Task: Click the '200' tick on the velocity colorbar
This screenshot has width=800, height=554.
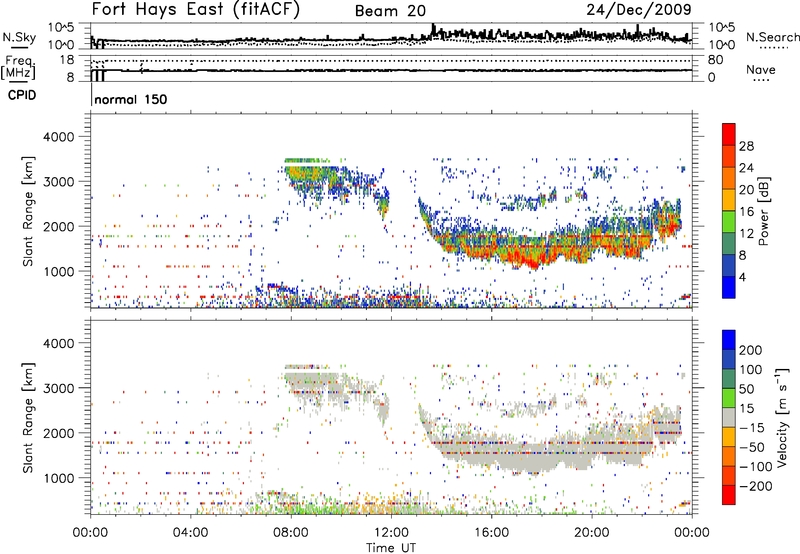Action: pos(751,350)
